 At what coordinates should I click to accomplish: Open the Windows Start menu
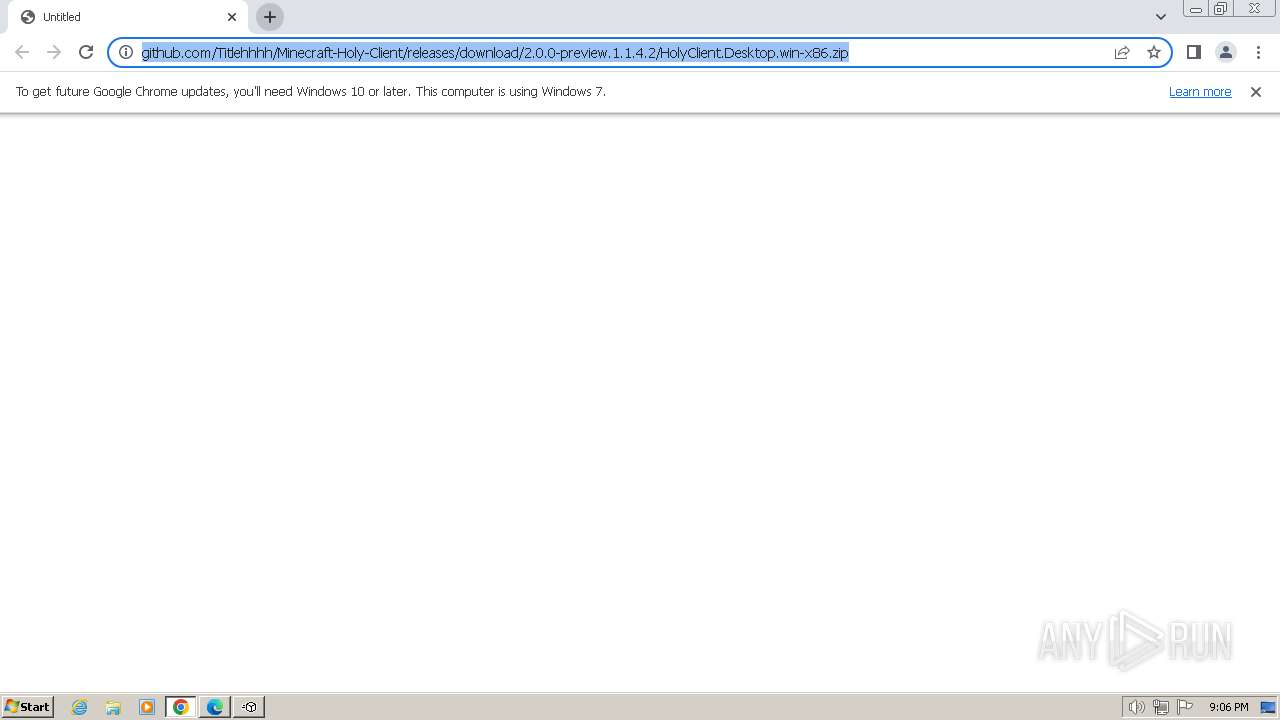click(27, 706)
